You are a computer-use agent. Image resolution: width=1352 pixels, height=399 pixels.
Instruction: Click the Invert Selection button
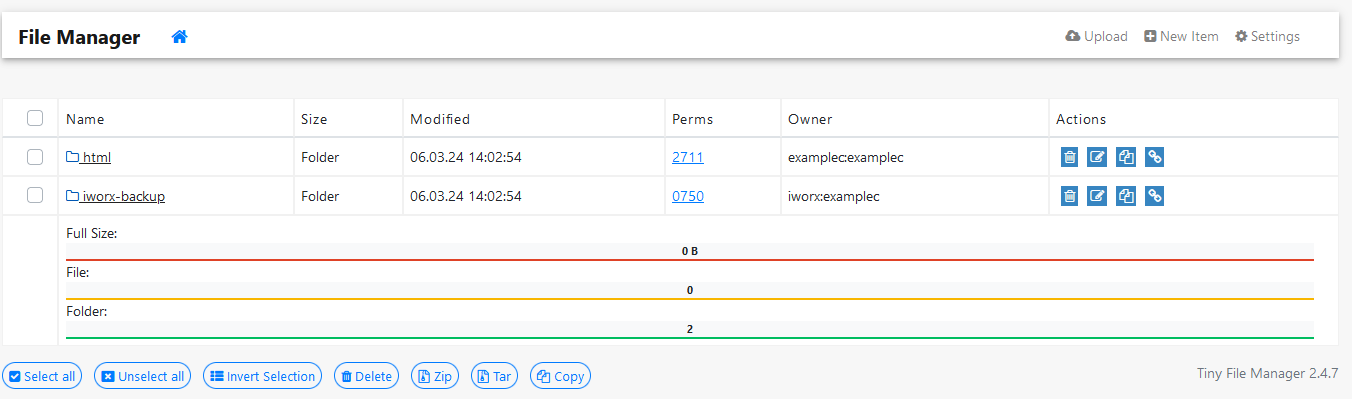click(x=262, y=376)
